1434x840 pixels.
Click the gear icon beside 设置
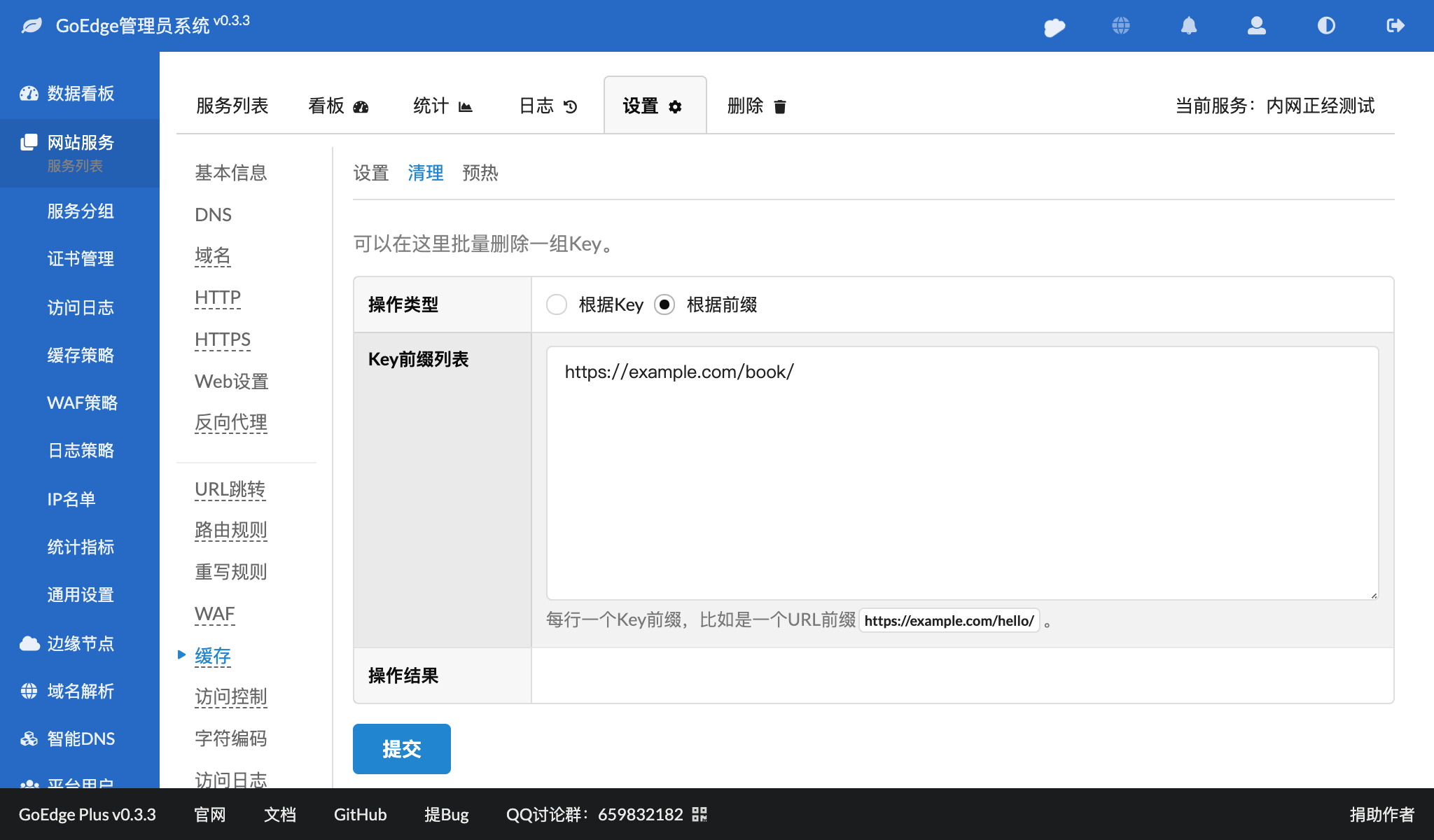pyautogui.click(x=675, y=106)
